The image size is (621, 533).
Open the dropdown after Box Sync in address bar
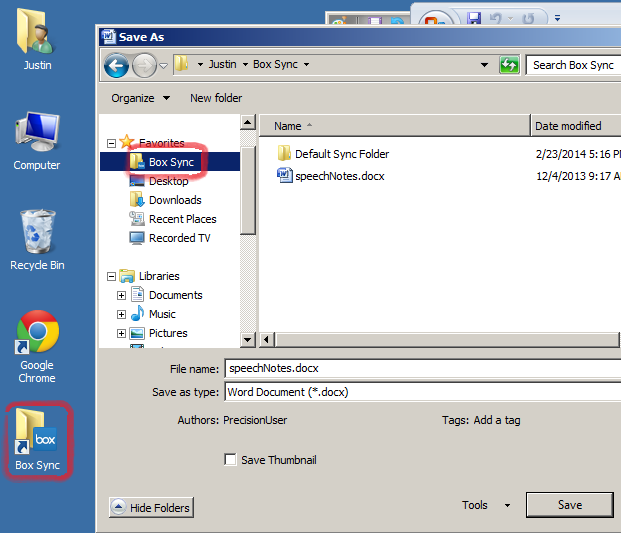coord(307,64)
